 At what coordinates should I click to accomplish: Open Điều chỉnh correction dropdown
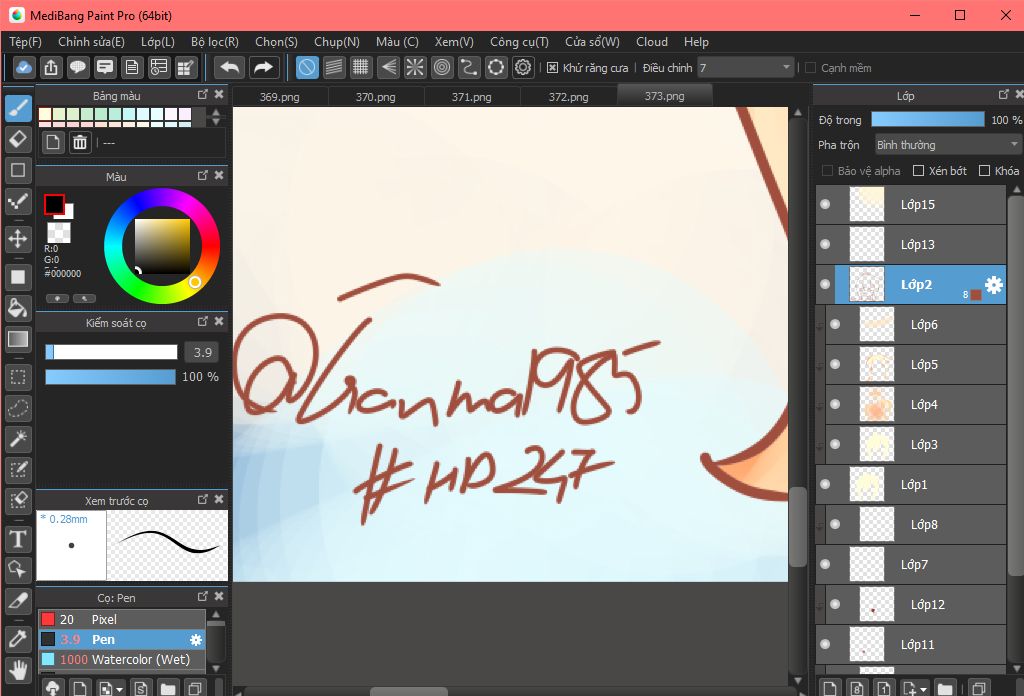coord(745,68)
